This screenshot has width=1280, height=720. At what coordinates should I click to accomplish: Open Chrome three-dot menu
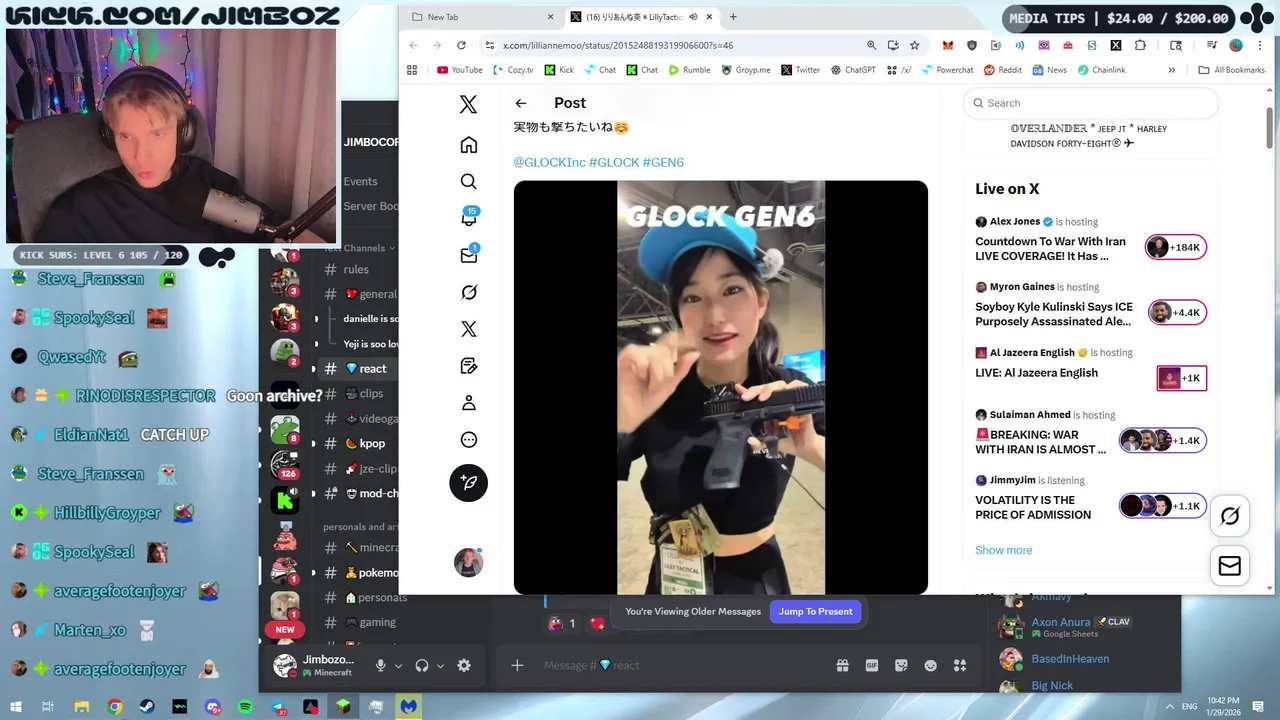[1262, 45]
